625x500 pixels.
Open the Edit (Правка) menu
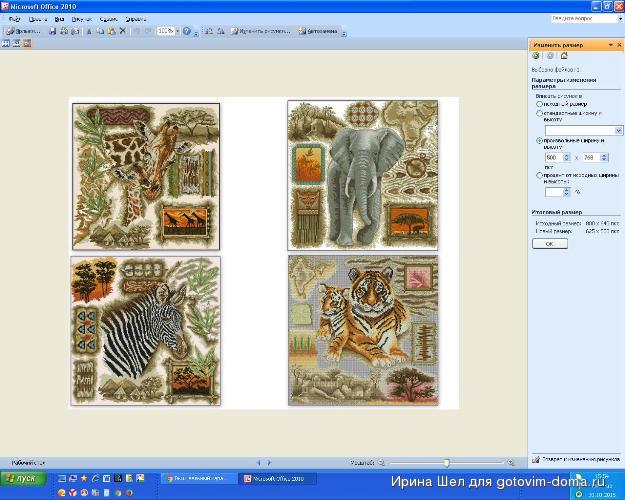pyautogui.click(x=38, y=19)
